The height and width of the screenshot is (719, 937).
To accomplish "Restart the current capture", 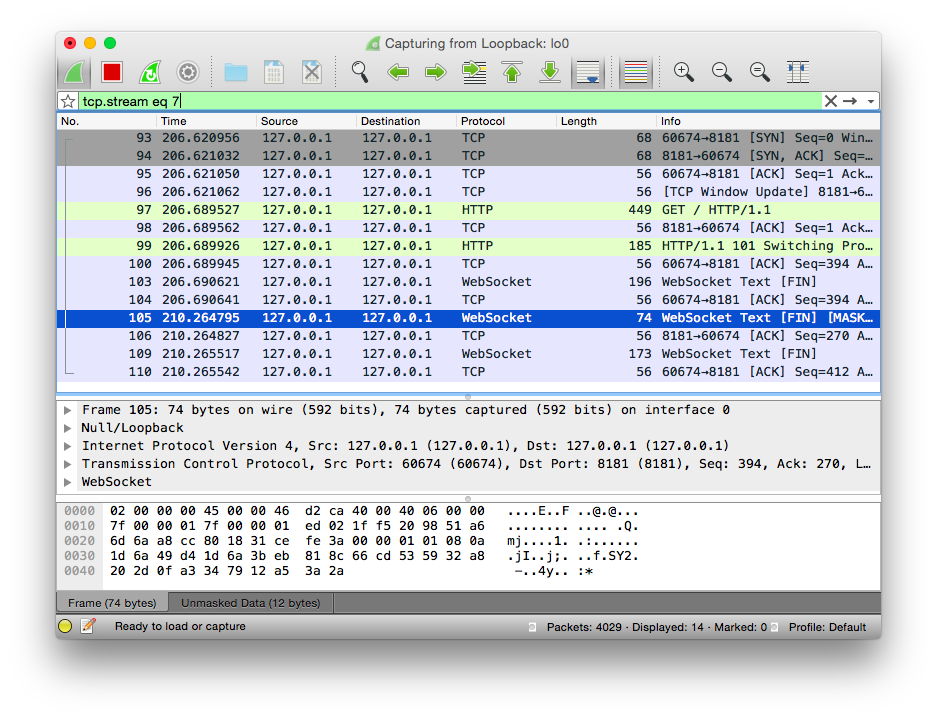I will click(149, 72).
